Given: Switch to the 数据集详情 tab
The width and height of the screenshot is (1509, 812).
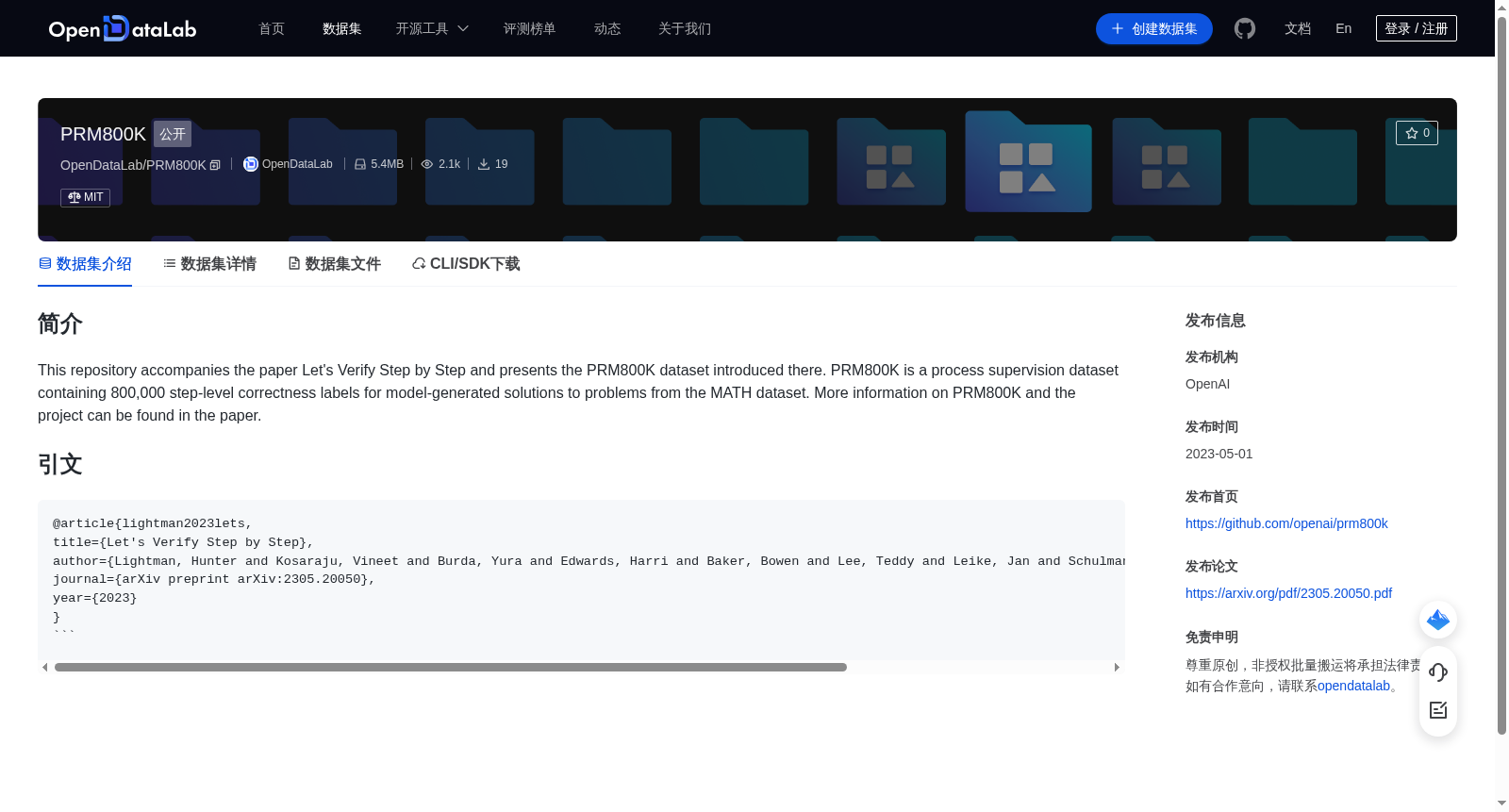Looking at the screenshot, I should click(x=209, y=264).
